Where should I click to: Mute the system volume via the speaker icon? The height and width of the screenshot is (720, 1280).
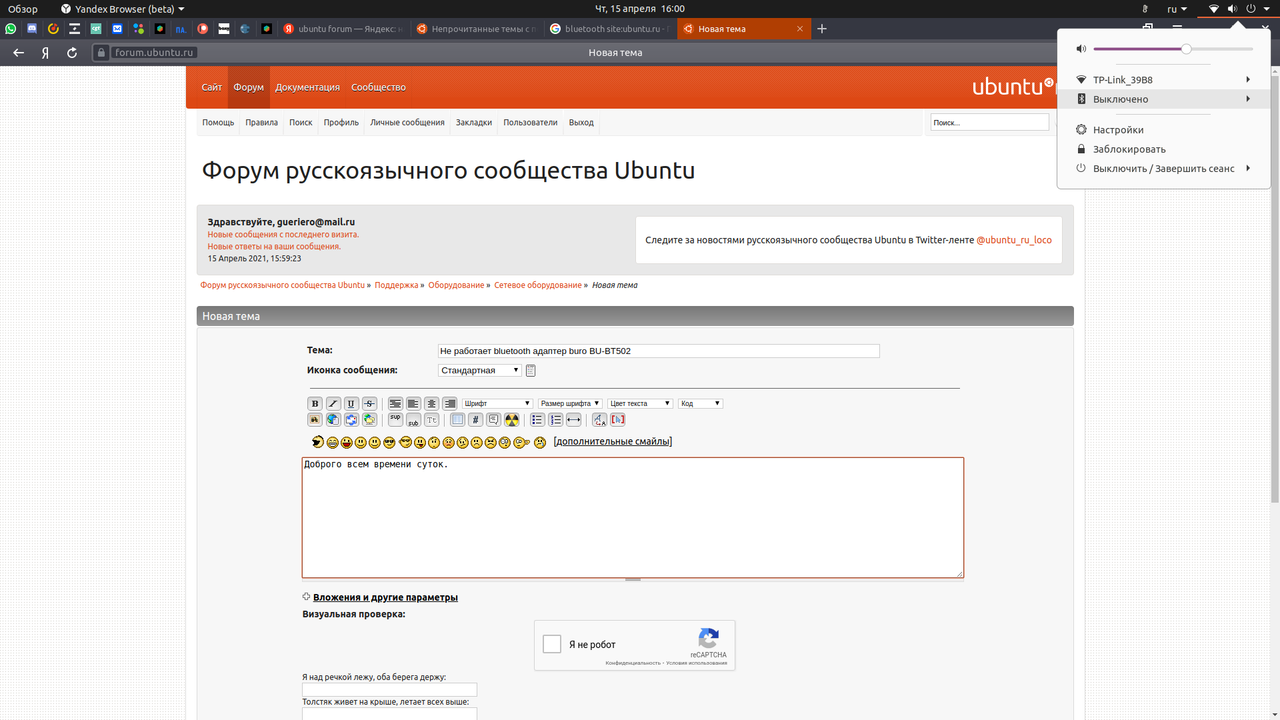pos(1079,47)
